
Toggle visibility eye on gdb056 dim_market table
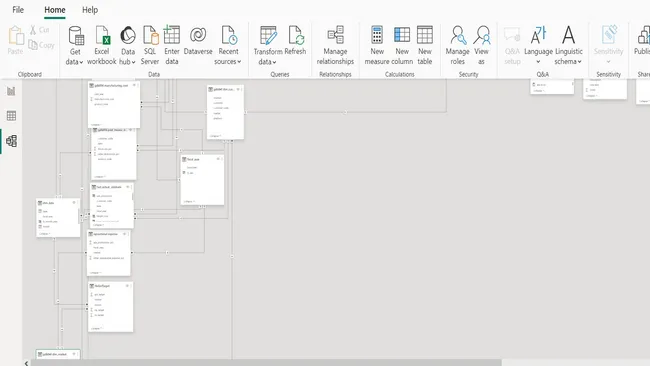click(74, 354)
